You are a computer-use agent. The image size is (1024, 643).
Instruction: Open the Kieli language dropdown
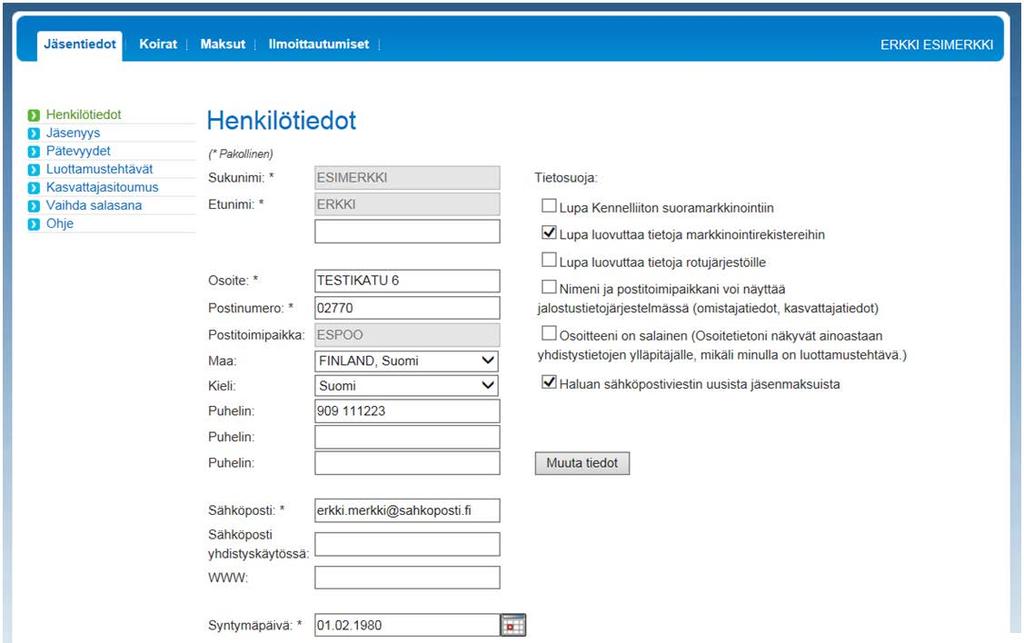coord(406,386)
